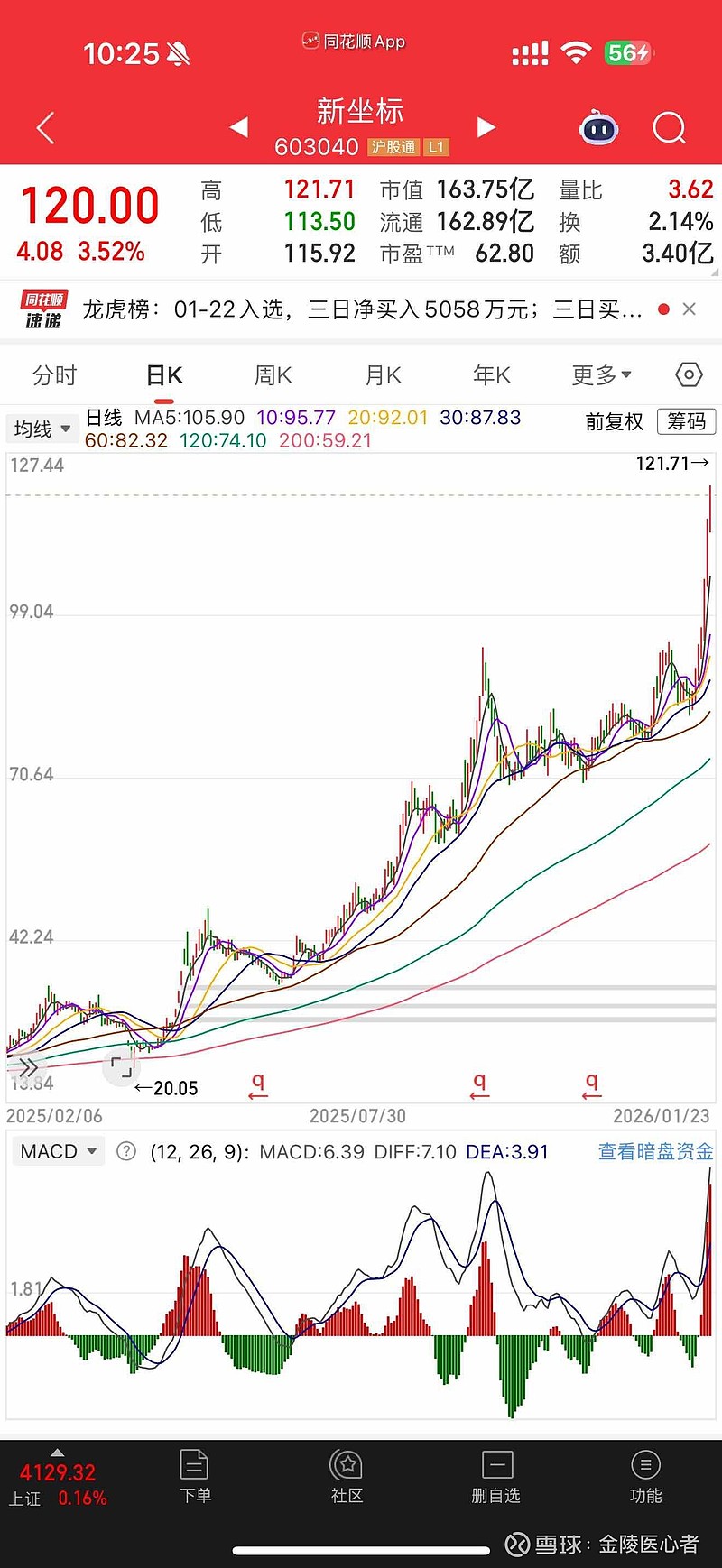This screenshot has height=1568, width=722.
Task: Read the 龙虎榜 news headline
Action: point(362,309)
